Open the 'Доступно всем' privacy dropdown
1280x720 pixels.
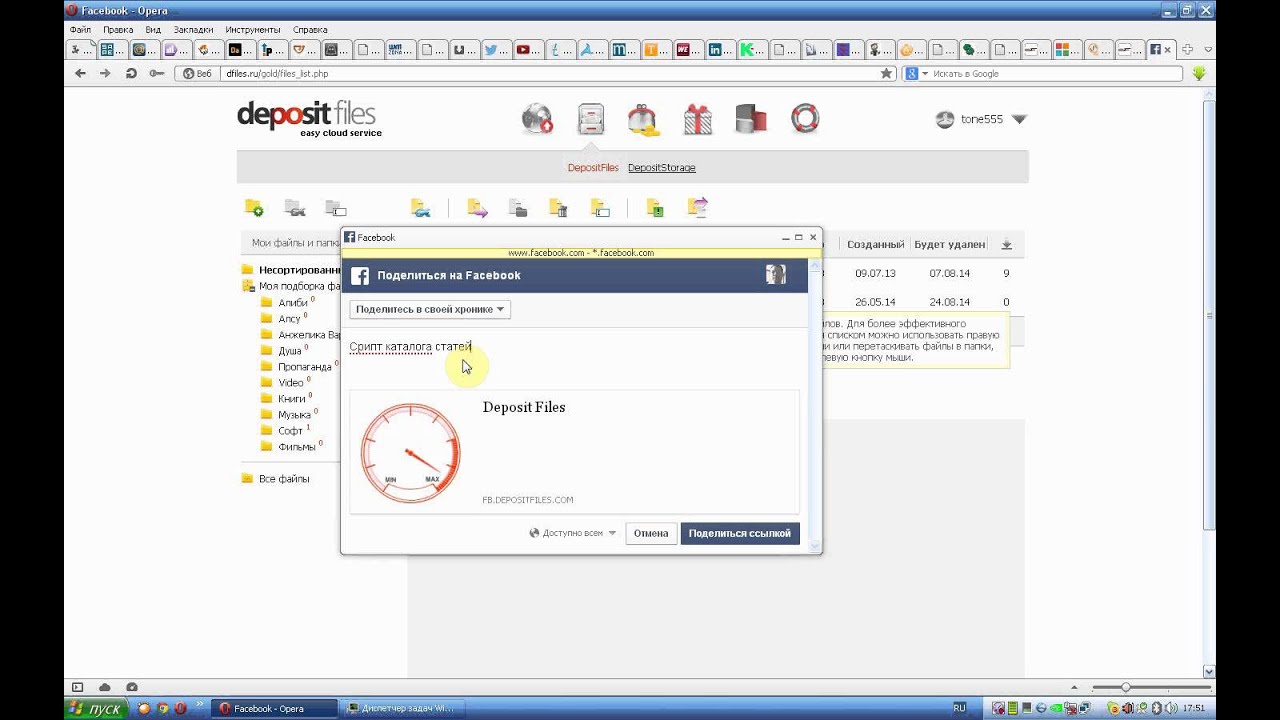[573, 533]
